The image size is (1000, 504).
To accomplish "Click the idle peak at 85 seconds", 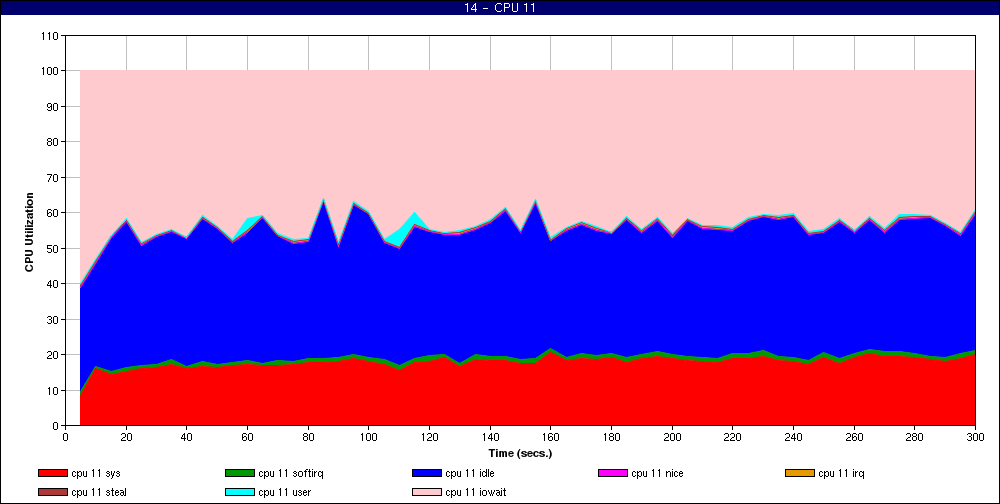I will (323, 202).
